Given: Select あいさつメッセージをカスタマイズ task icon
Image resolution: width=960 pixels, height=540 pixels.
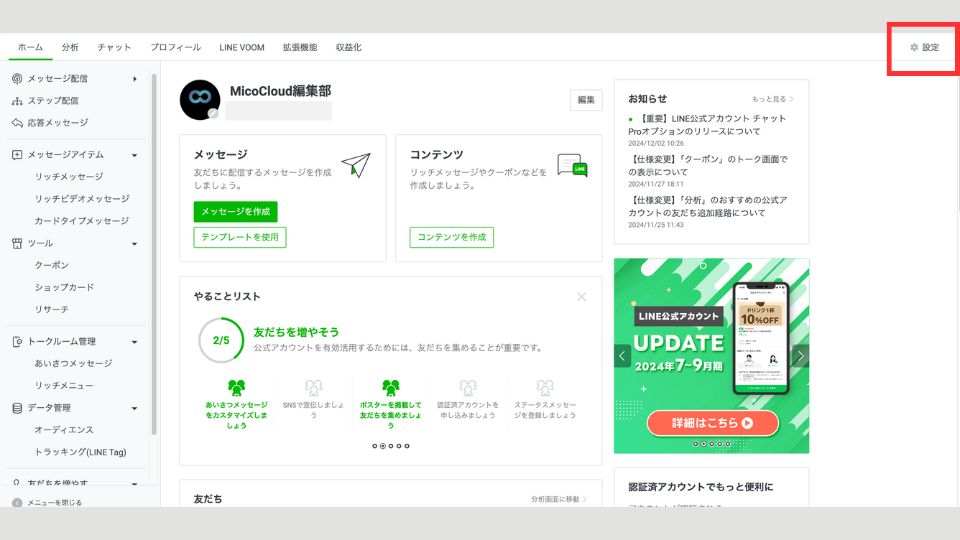Looking at the screenshot, I should point(236,387).
